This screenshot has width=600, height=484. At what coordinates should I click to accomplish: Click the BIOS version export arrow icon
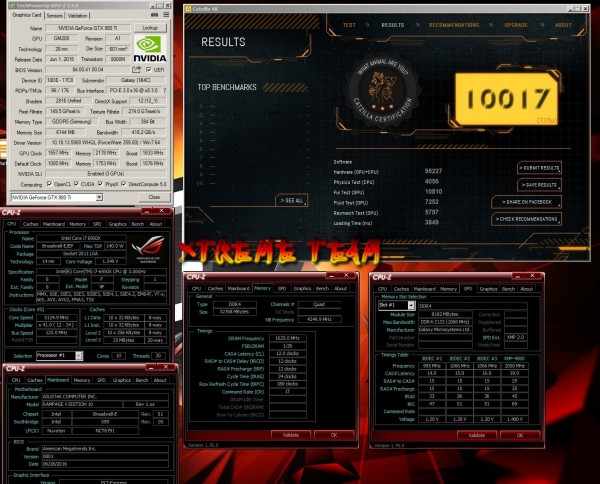click(x=136, y=70)
